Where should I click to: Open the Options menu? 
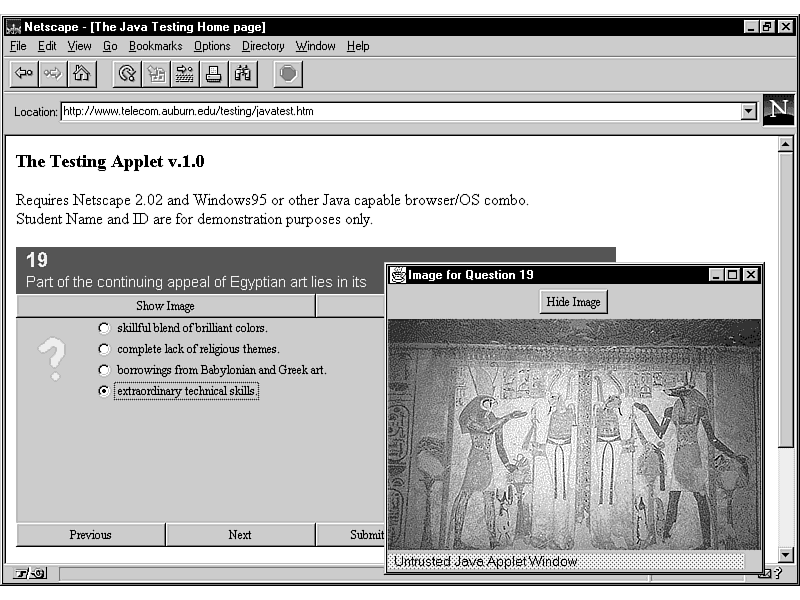(x=212, y=46)
